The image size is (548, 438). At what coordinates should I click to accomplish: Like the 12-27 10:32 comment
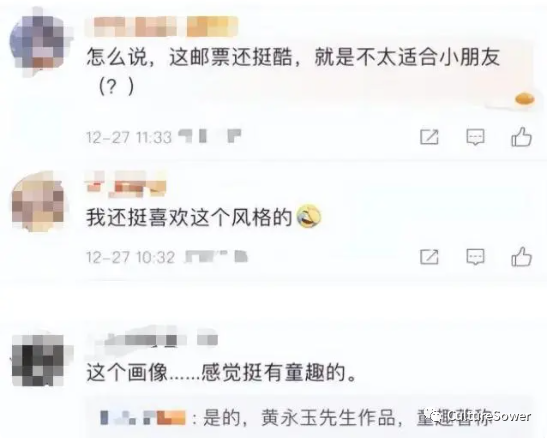tap(521, 257)
